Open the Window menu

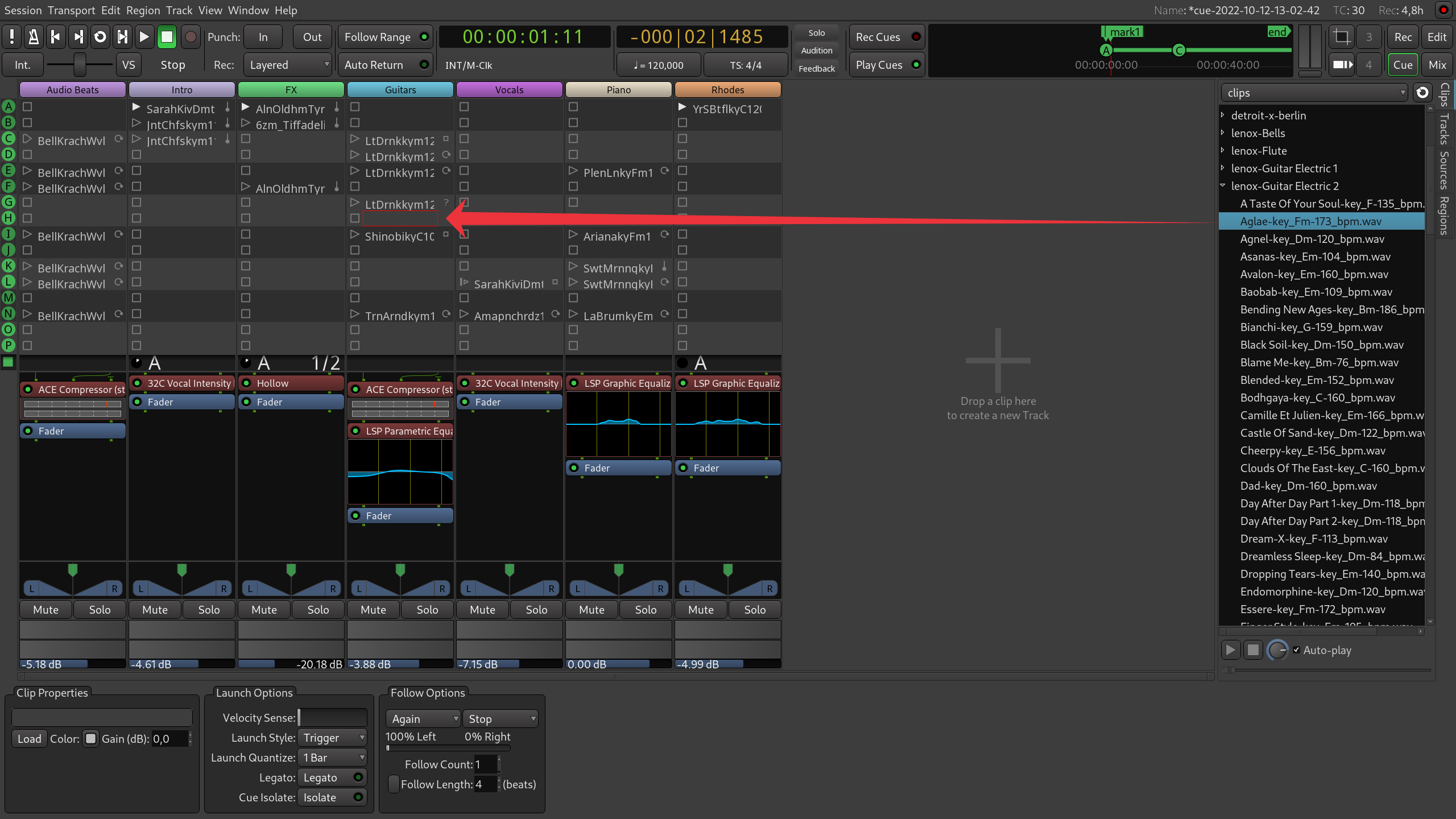click(249, 10)
